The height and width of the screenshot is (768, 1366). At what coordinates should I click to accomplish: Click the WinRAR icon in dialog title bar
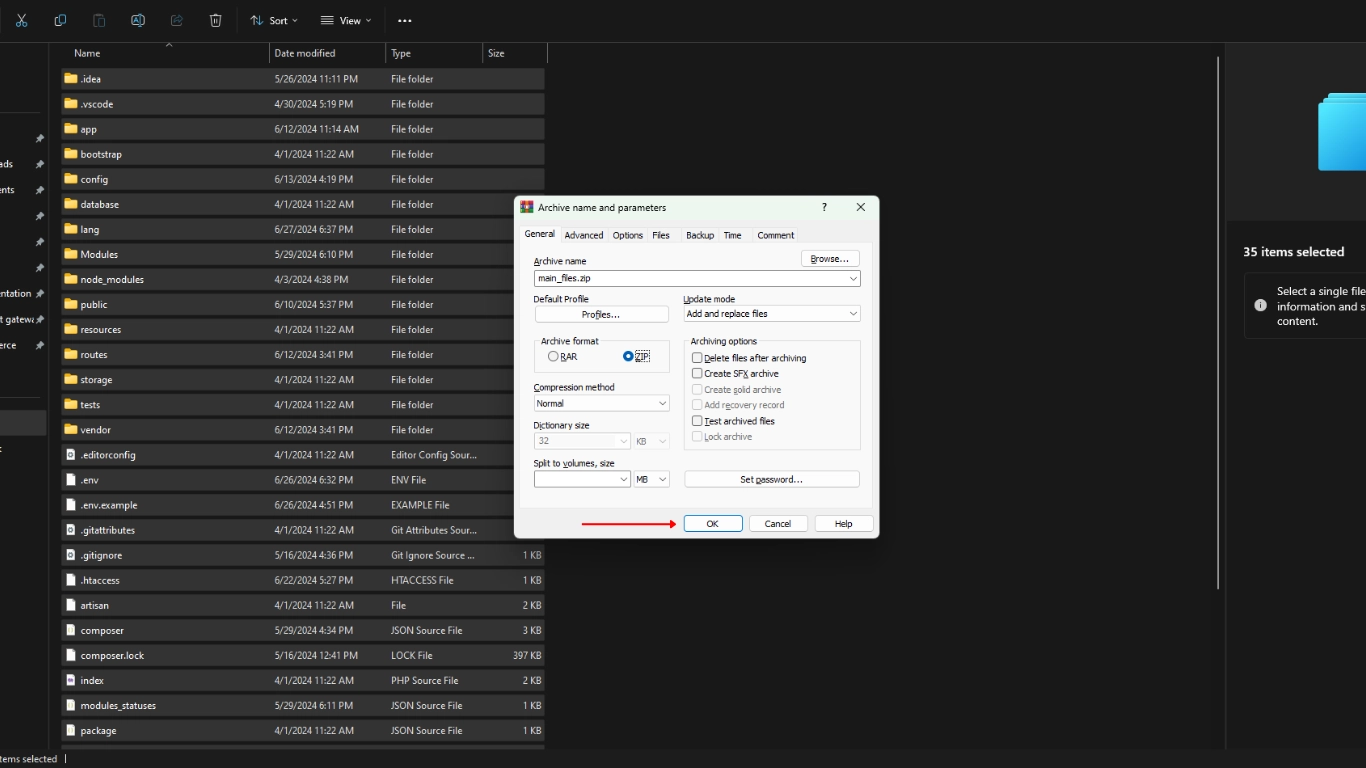coord(527,207)
